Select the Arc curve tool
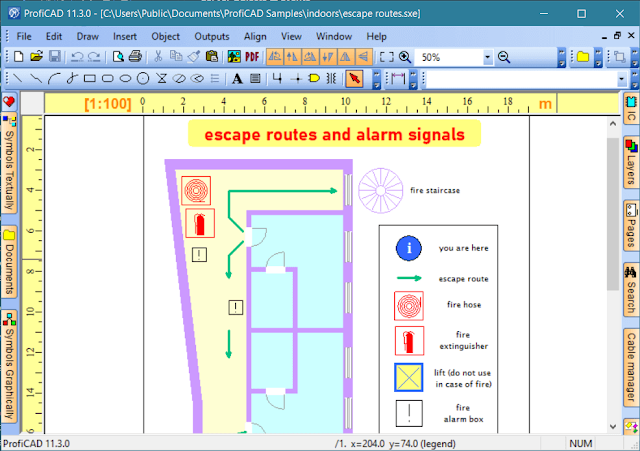 tap(54, 78)
